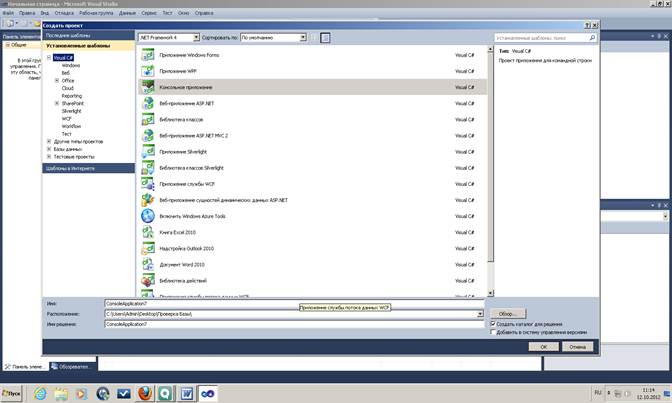Collapse the Visual C# tree node
Image resolution: width=672 pixels, height=403 pixels.
point(49,57)
